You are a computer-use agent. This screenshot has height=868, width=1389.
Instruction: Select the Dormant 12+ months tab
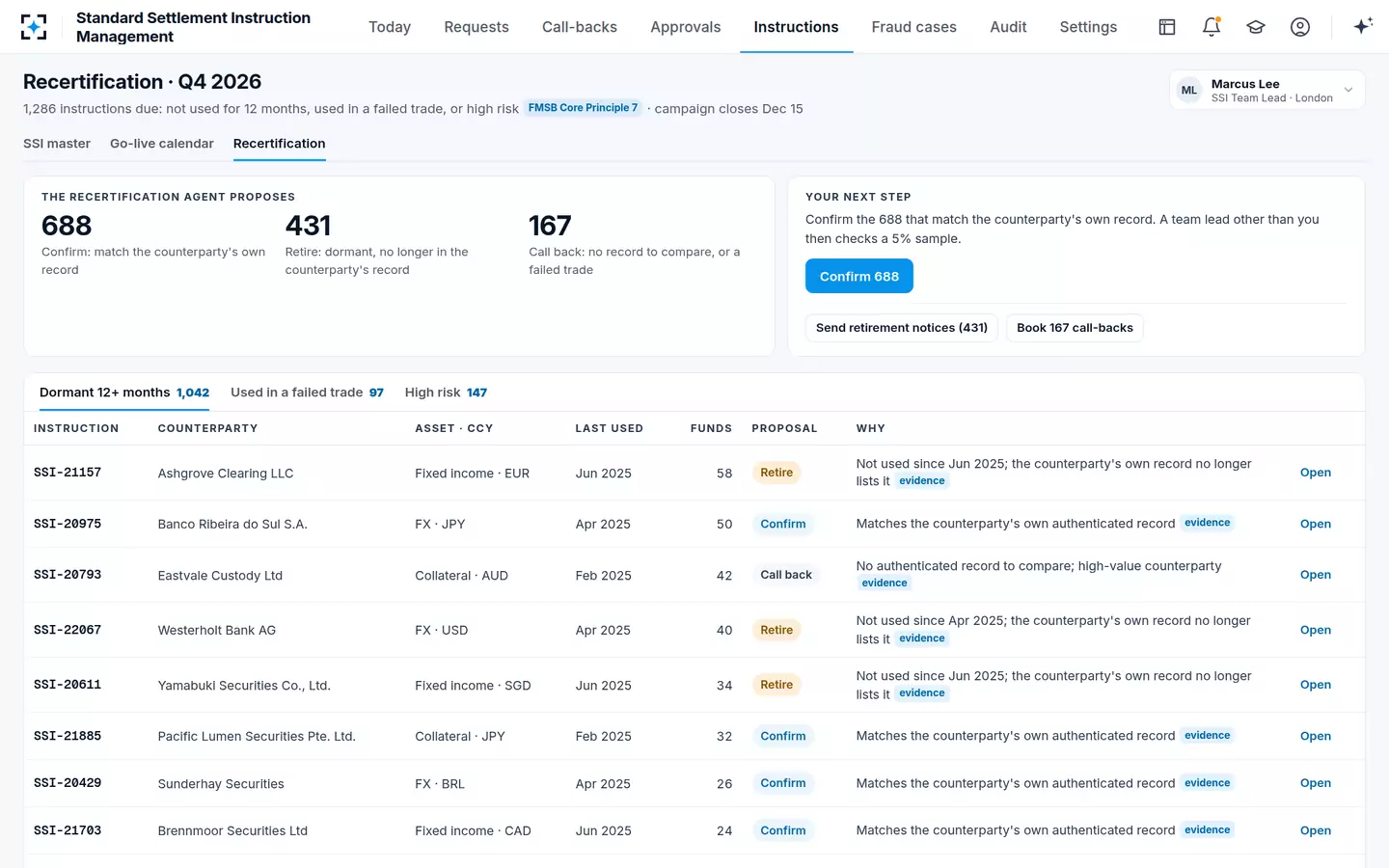coord(124,393)
